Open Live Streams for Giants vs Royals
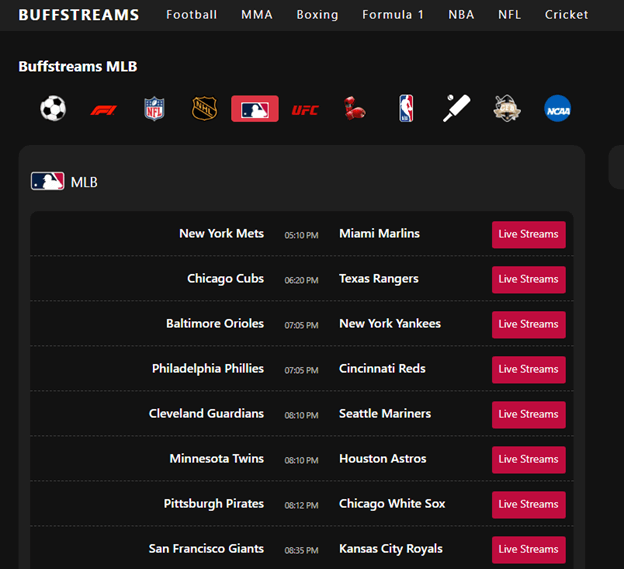The width and height of the screenshot is (624, 569). (x=528, y=550)
